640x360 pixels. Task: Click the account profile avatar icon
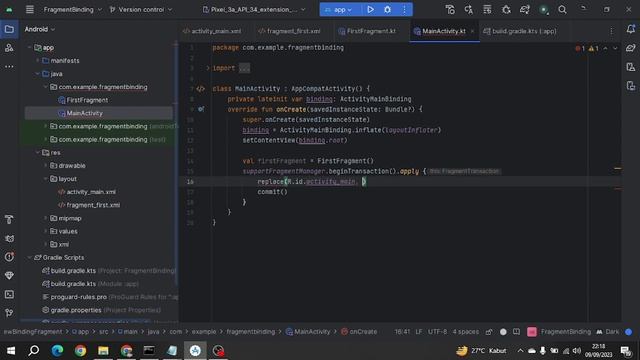click(x=543, y=9)
